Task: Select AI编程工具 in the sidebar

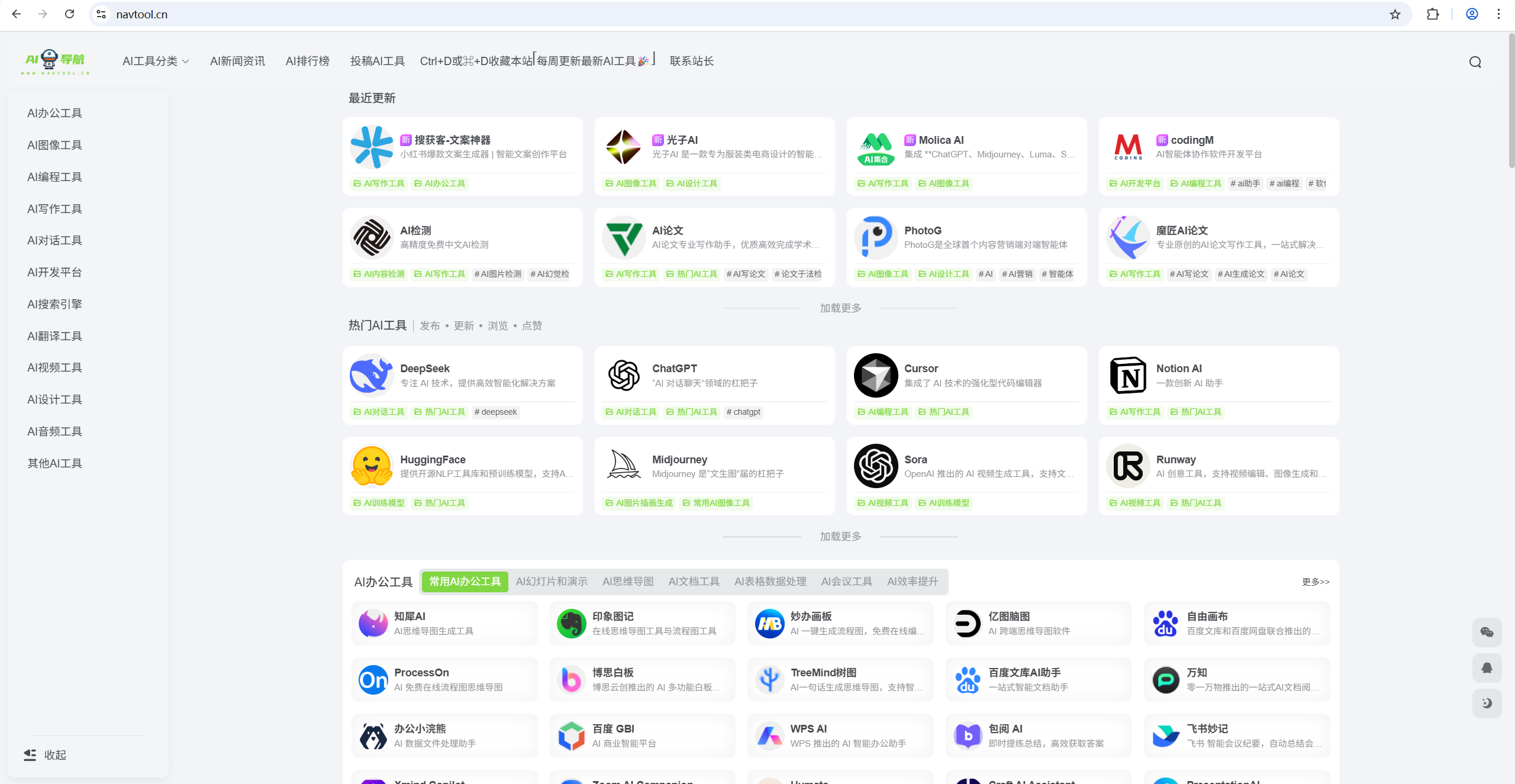Action: tap(54, 177)
